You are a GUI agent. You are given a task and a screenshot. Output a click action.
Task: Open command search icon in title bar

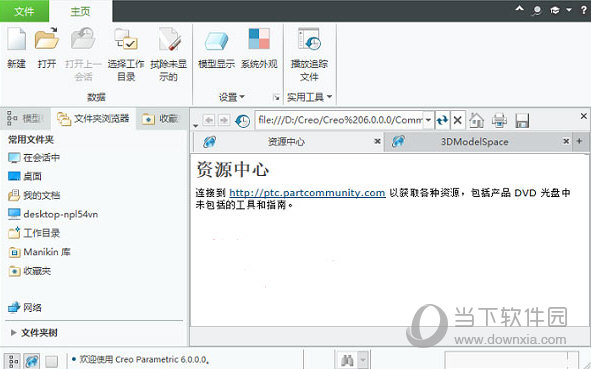point(537,11)
